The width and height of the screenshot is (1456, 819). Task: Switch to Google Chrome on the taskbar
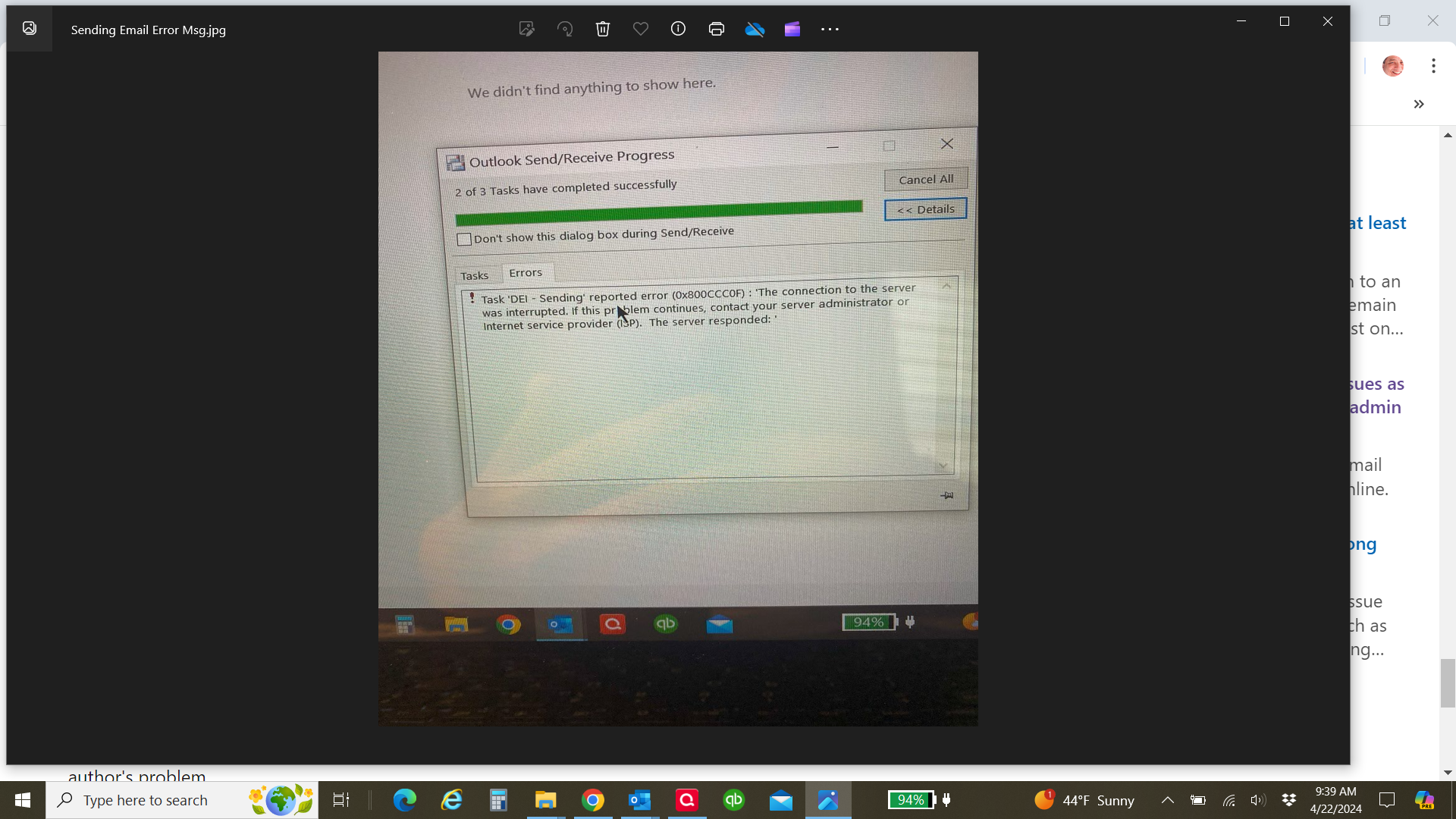click(x=593, y=800)
